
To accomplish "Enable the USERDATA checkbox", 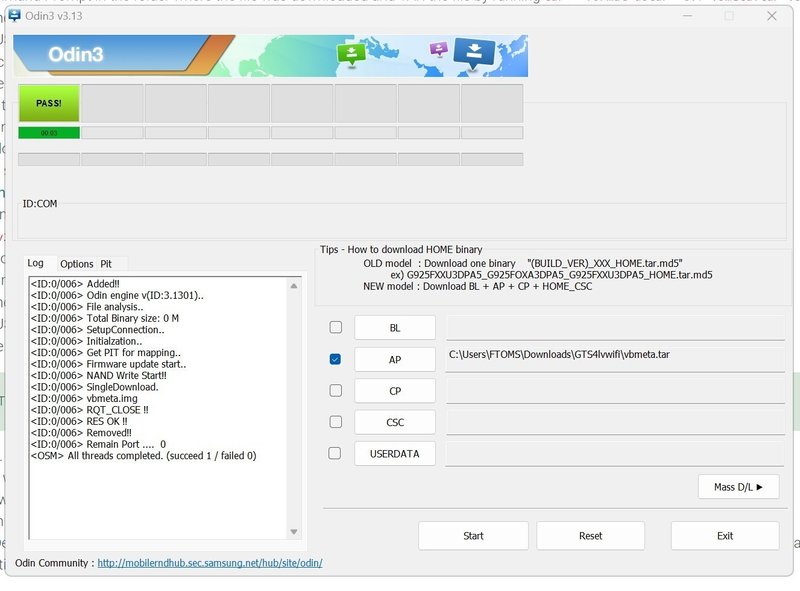I will 335,453.
